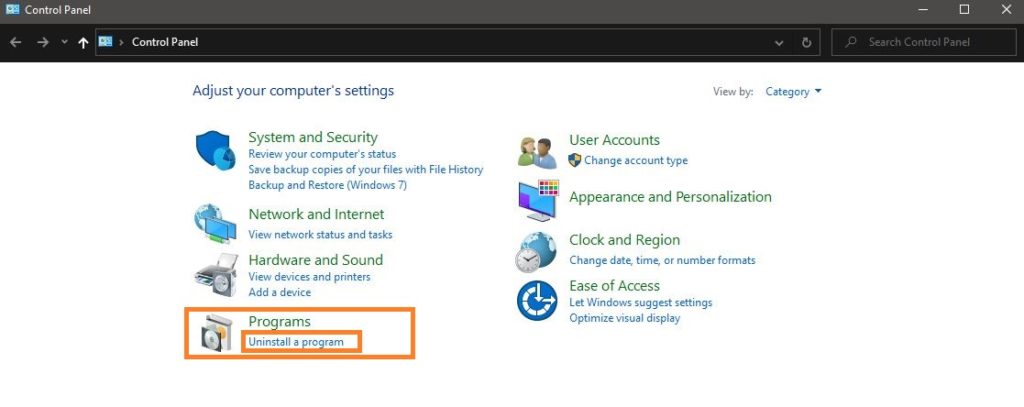Click the Appearance and Personalization monitor icon
The image size is (1024, 407).
(539, 200)
